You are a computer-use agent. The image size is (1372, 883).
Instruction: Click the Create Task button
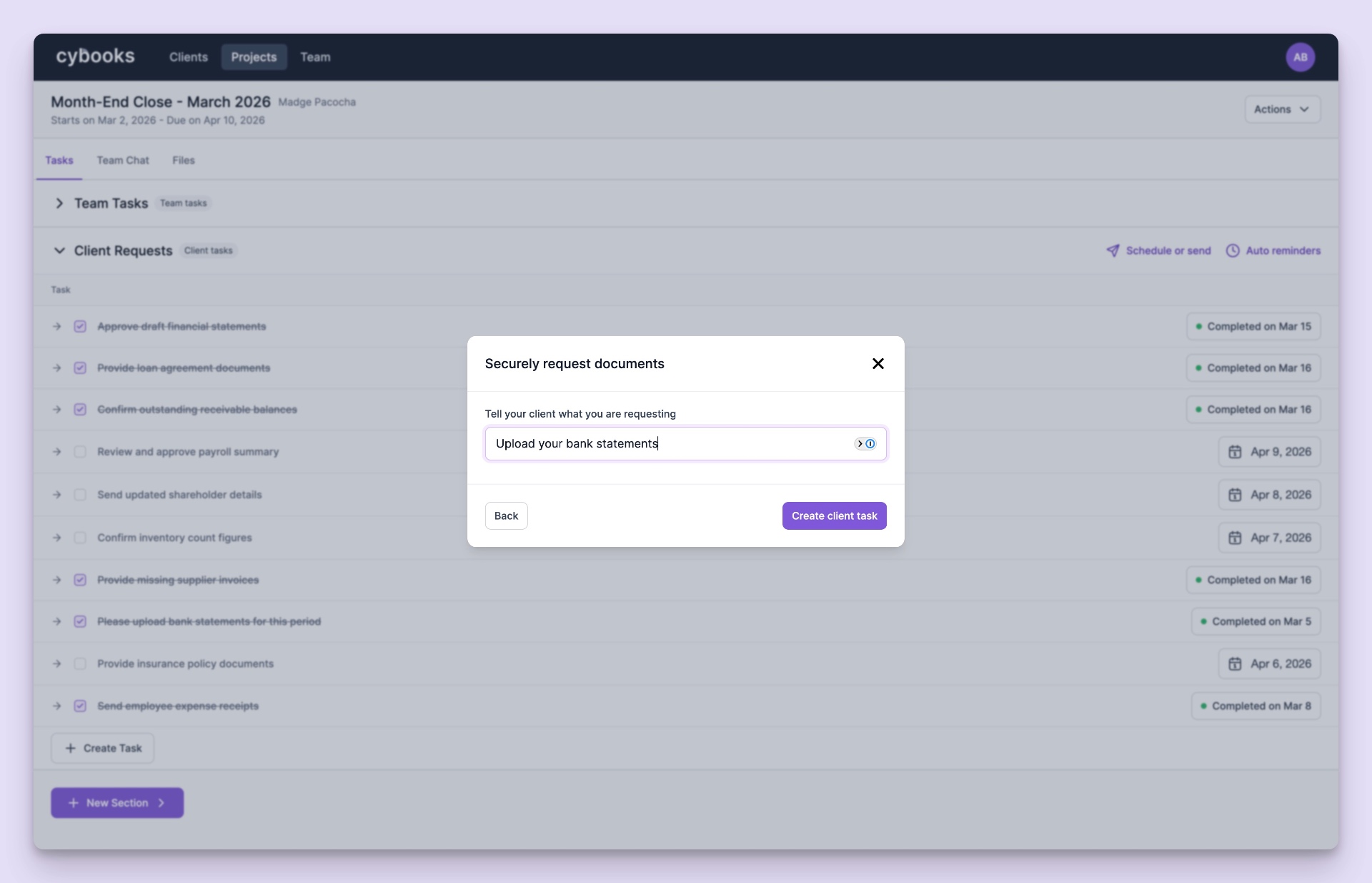[x=103, y=749]
